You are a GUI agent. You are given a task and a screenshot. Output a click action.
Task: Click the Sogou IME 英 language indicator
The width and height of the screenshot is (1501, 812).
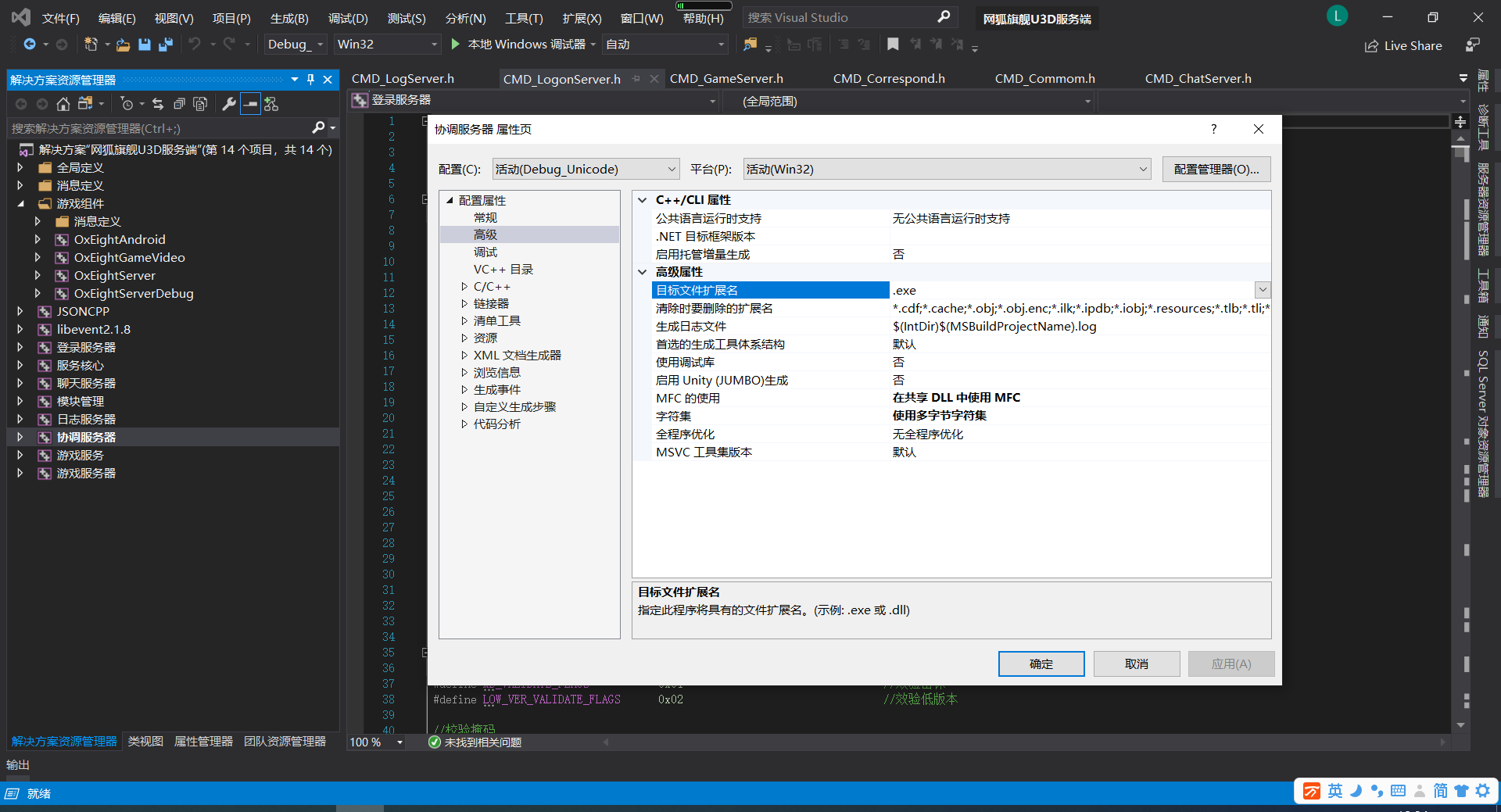(x=1335, y=791)
